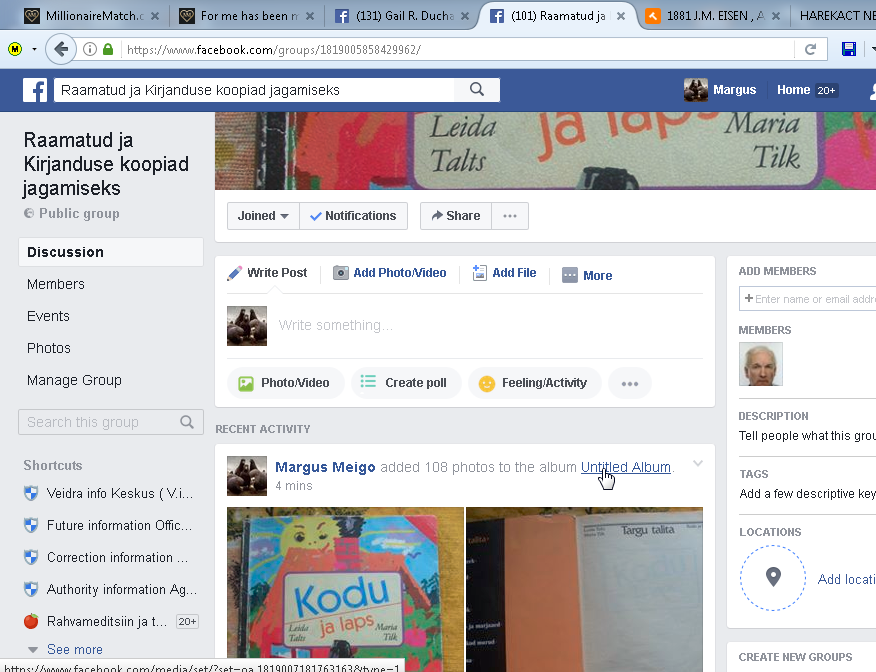Open the Photos section
Screen dimensions: 876x672
[49, 348]
